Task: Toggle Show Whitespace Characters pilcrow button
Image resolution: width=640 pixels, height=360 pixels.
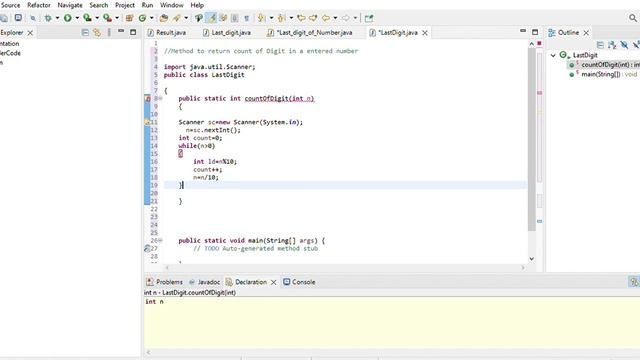Action: tap(247, 18)
